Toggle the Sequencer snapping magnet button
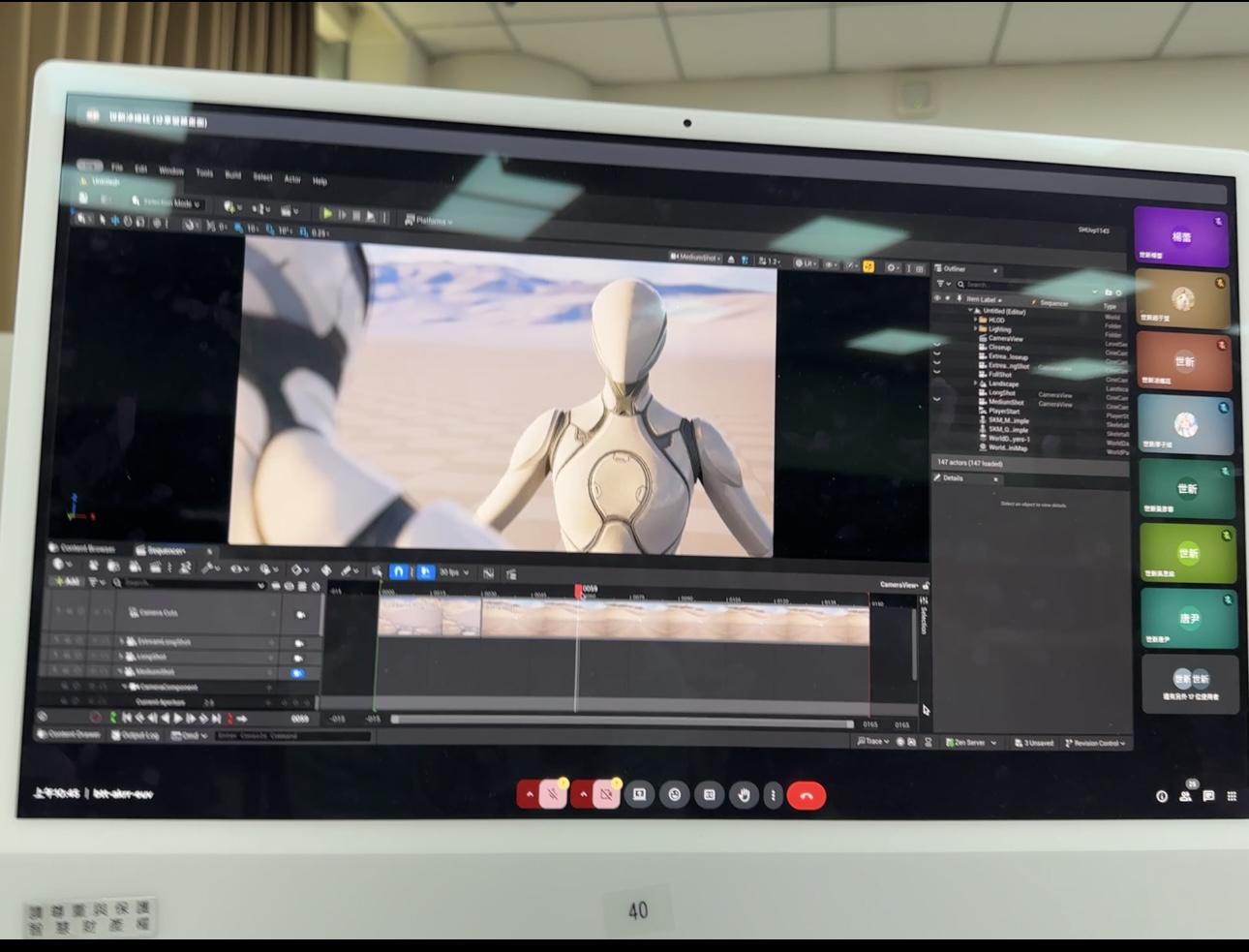Viewport: 1249px width, 952px height. 398,572
